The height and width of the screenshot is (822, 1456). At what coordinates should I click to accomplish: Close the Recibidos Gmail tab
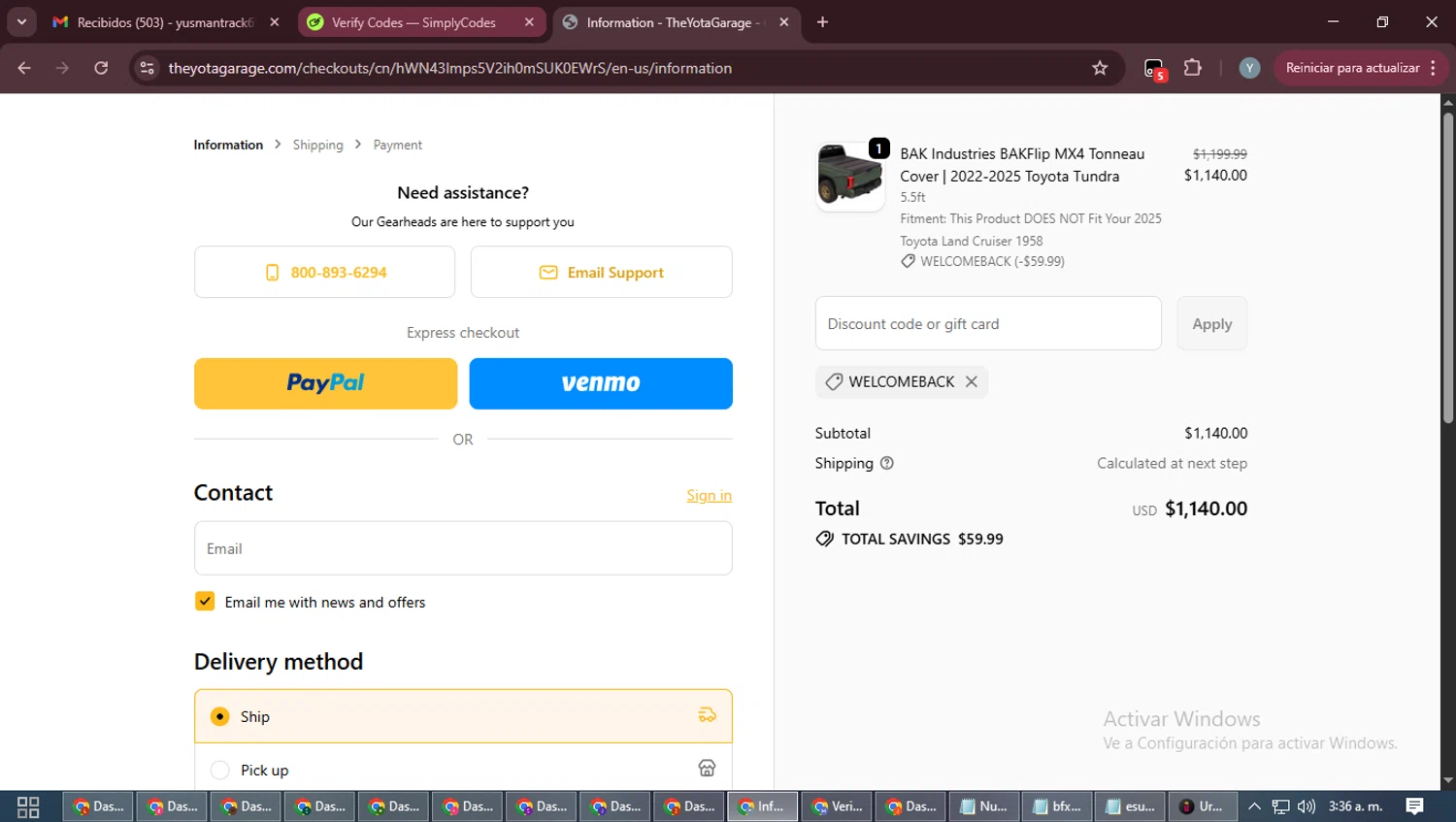coord(275,22)
